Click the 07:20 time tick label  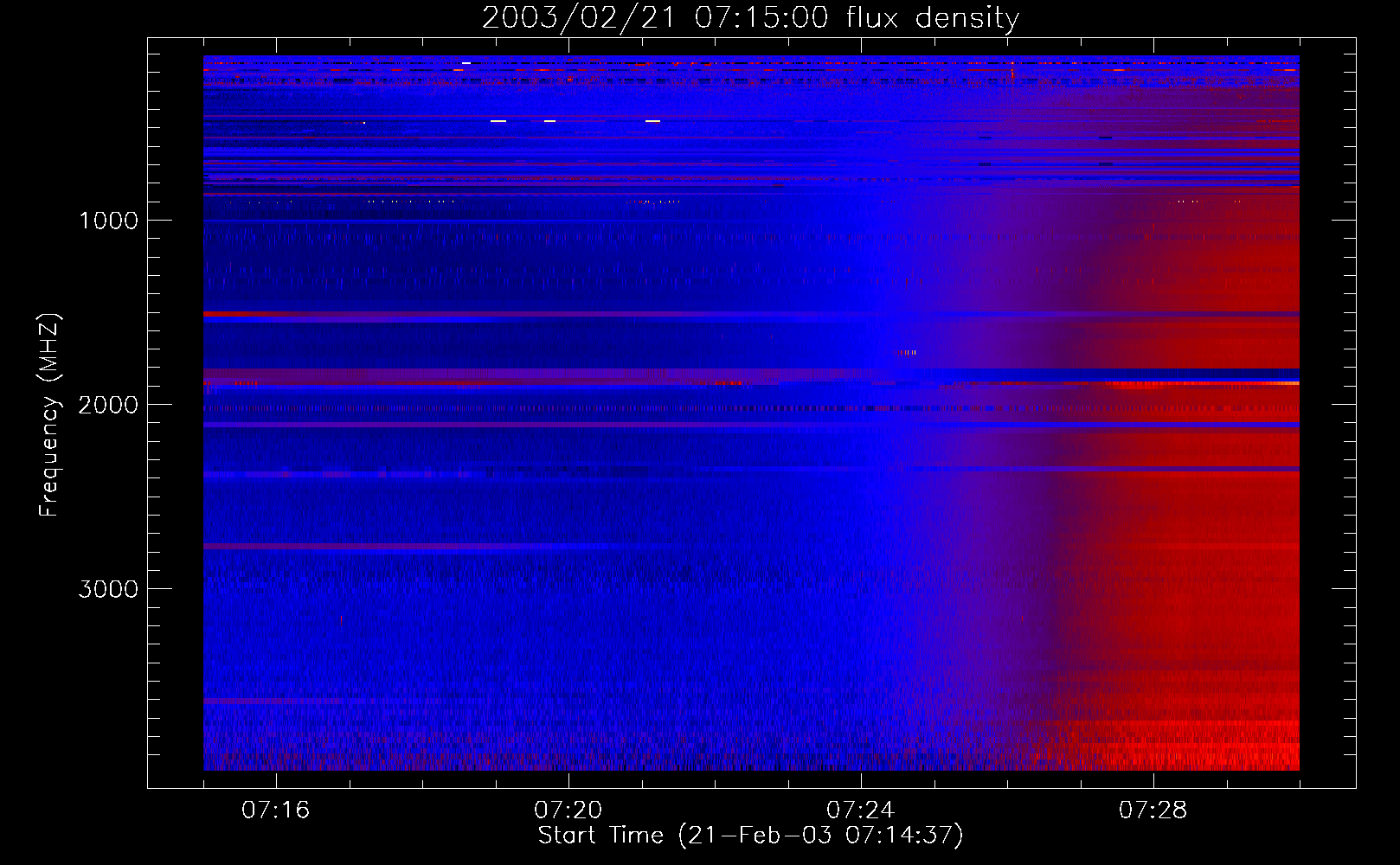568,811
